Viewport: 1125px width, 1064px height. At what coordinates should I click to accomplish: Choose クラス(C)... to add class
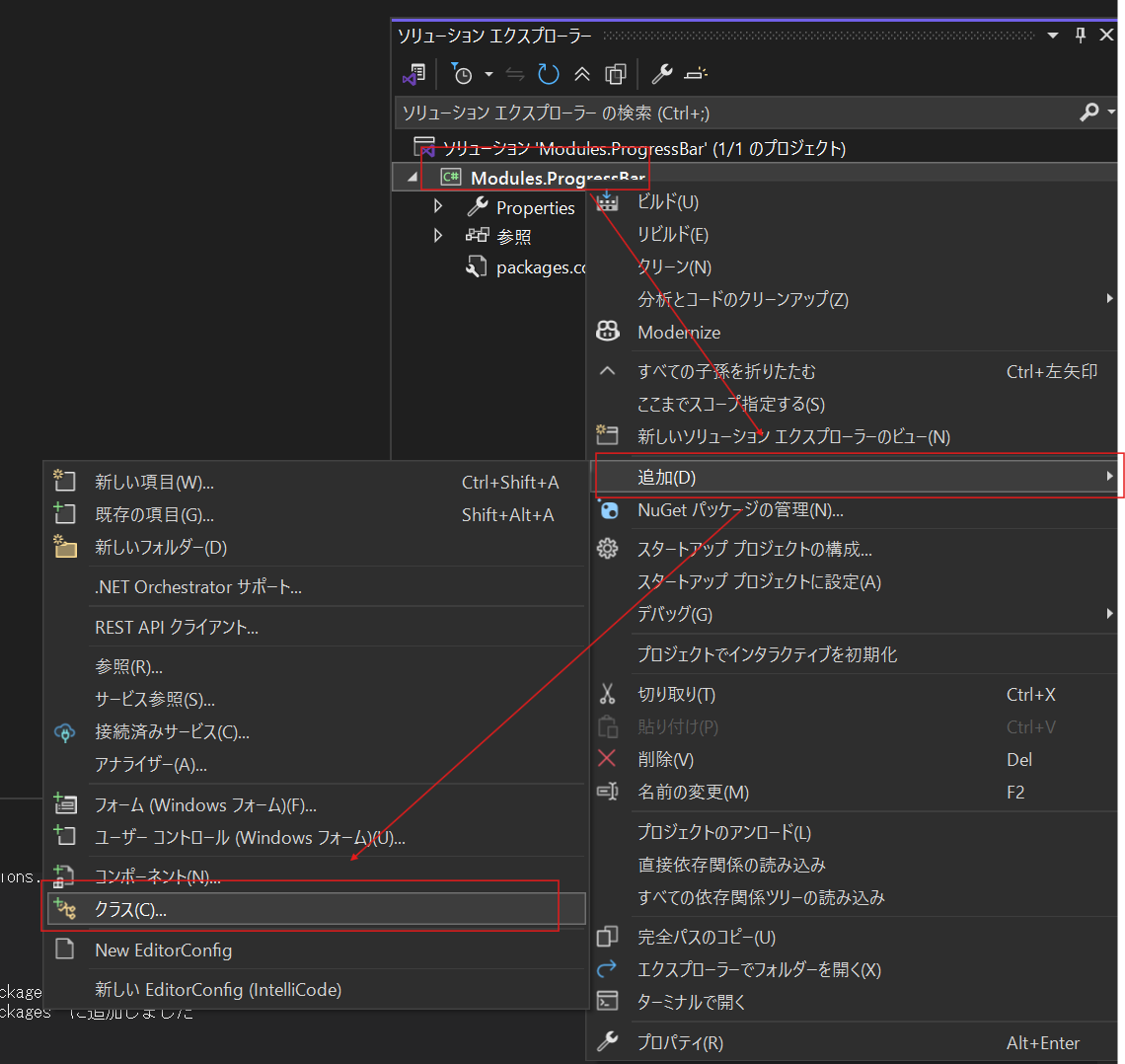317,909
